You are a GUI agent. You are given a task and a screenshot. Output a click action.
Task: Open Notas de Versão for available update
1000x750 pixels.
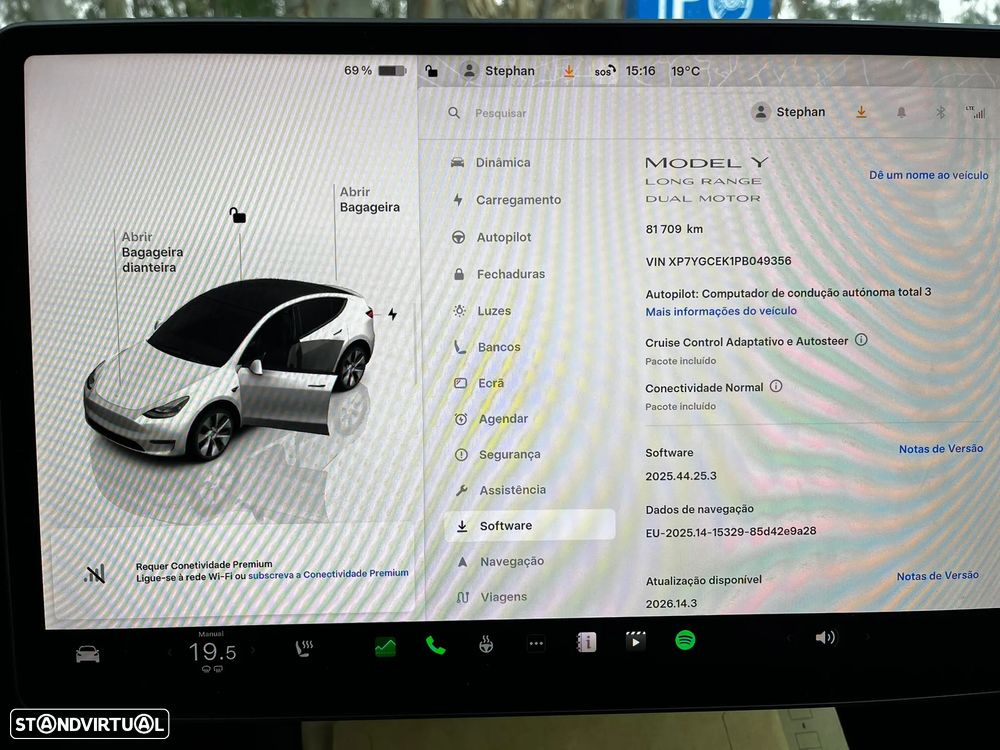938,576
